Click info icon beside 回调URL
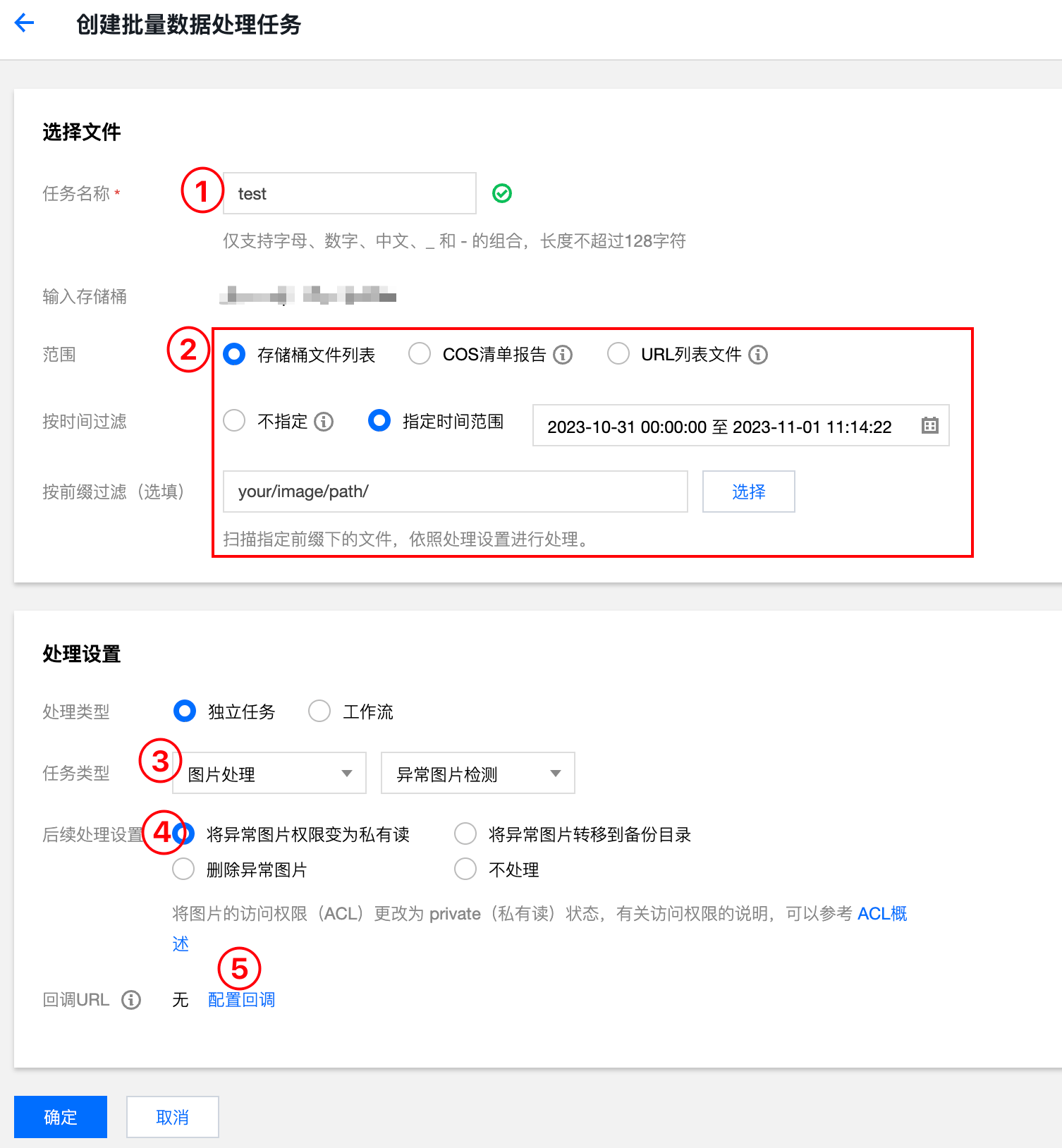Image resolution: width=1062 pixels, height=1148 pixels. pos(131,1000)
